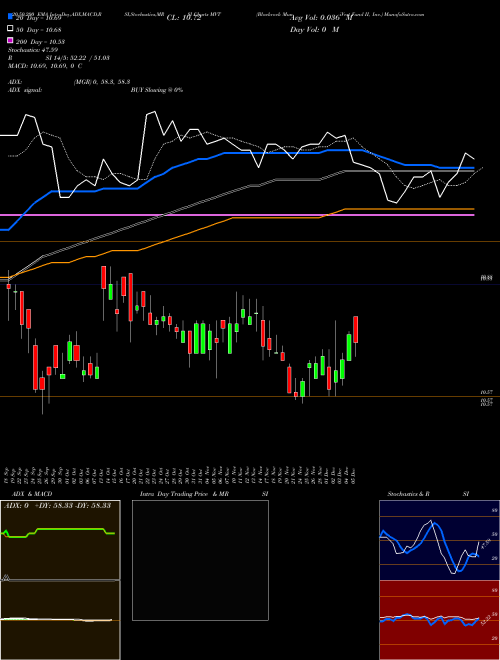Click the 'Intra Day Trading Price & MR' title
The width and height of the screenshot is (500, 660).
click(184, 494)
